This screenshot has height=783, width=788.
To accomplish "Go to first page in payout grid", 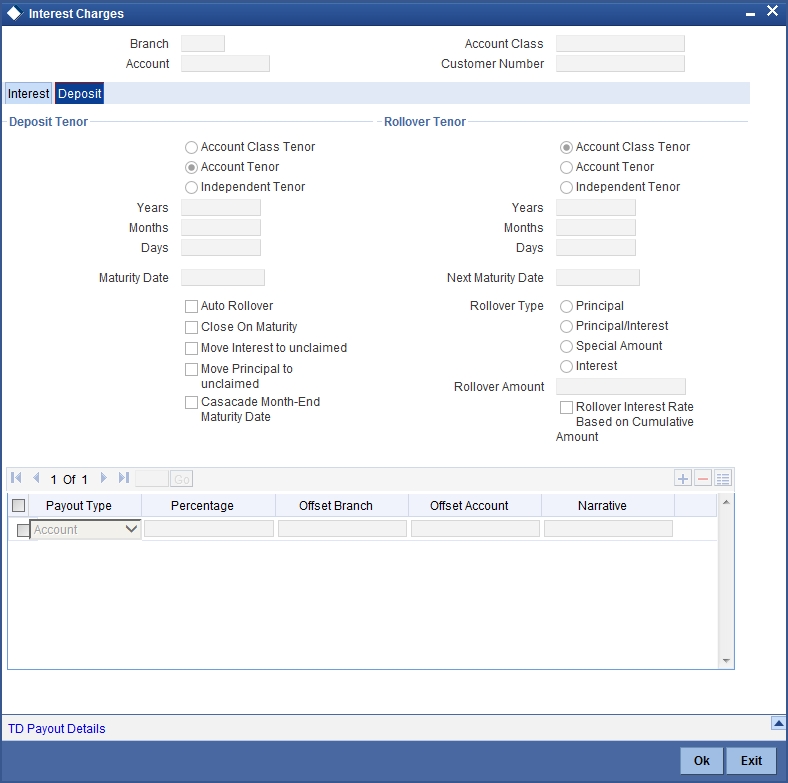I will (x=16, y=478).
